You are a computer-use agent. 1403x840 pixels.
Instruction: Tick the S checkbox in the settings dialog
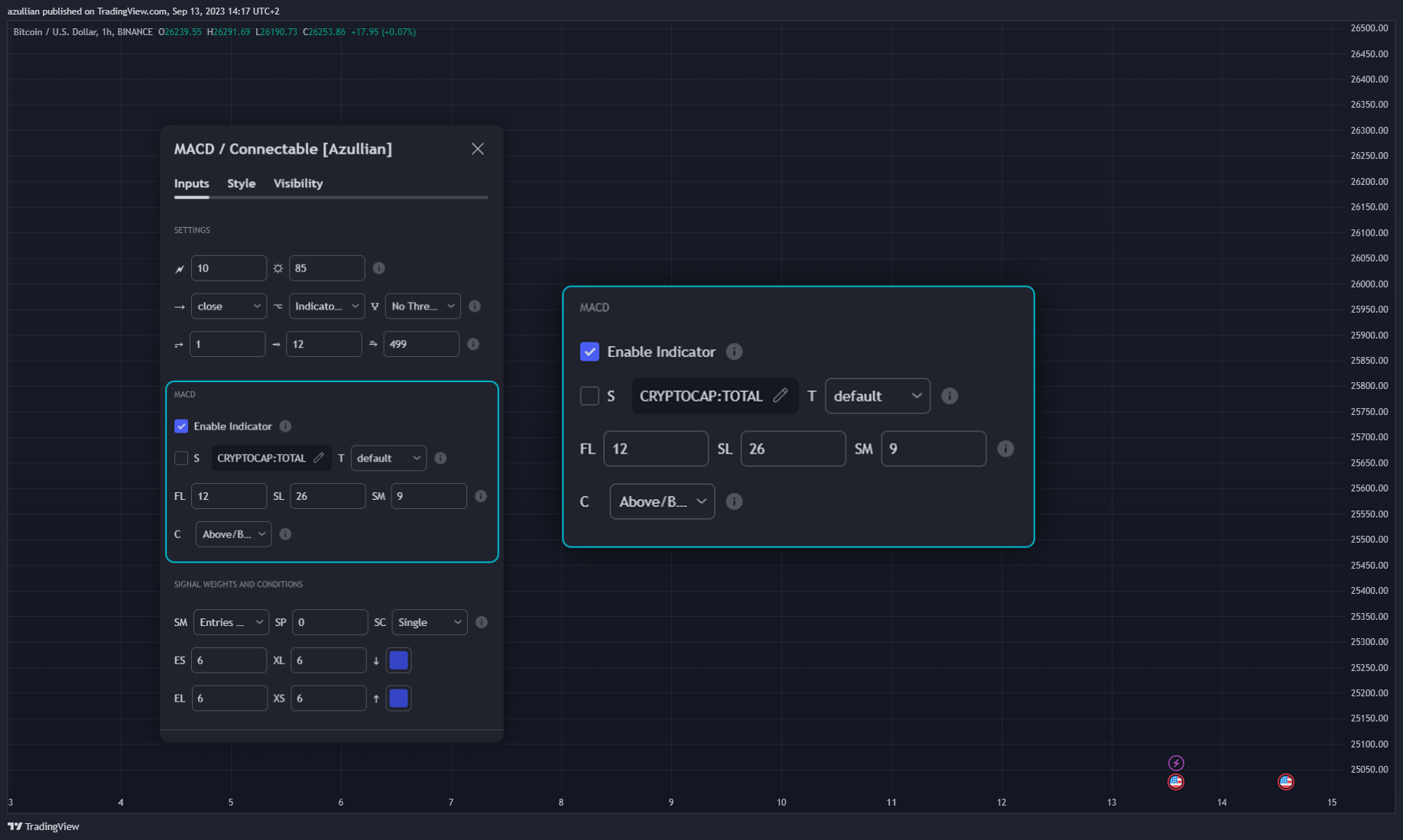[x=181, y=458]
